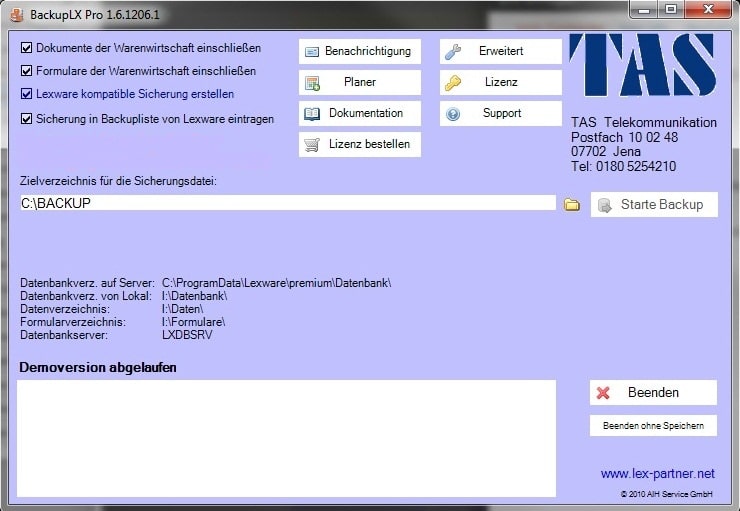Toggle Lexware kompatible Sicherung erstellen checkbox

(26, 94)
